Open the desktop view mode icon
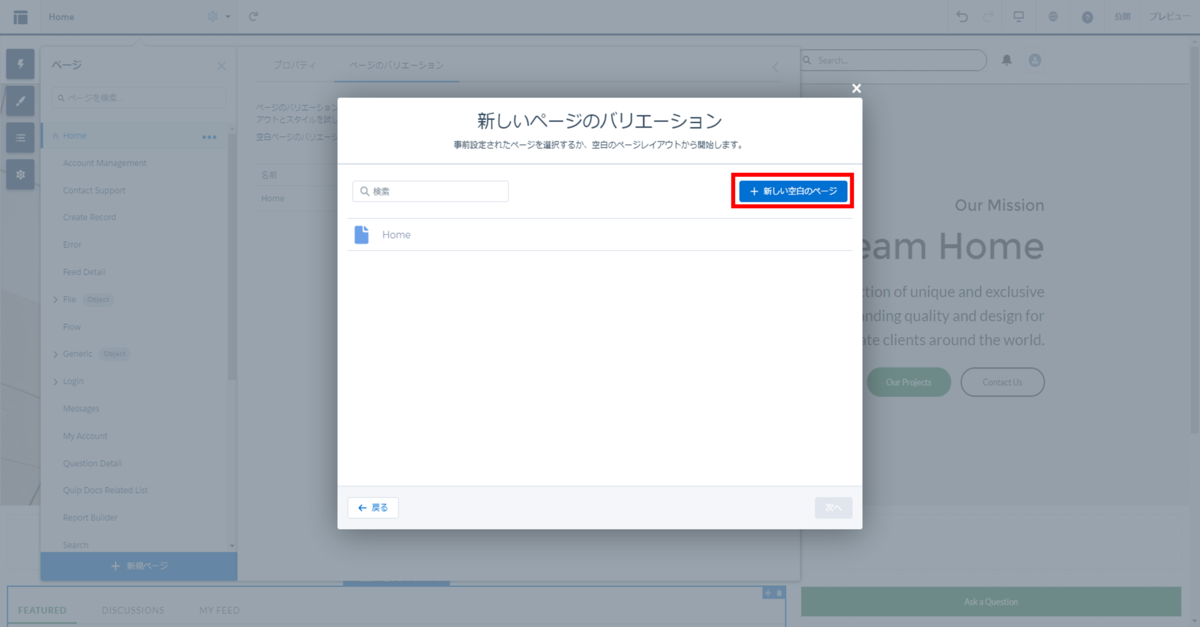This screenshot has width=1200, height=627. 1019,17
